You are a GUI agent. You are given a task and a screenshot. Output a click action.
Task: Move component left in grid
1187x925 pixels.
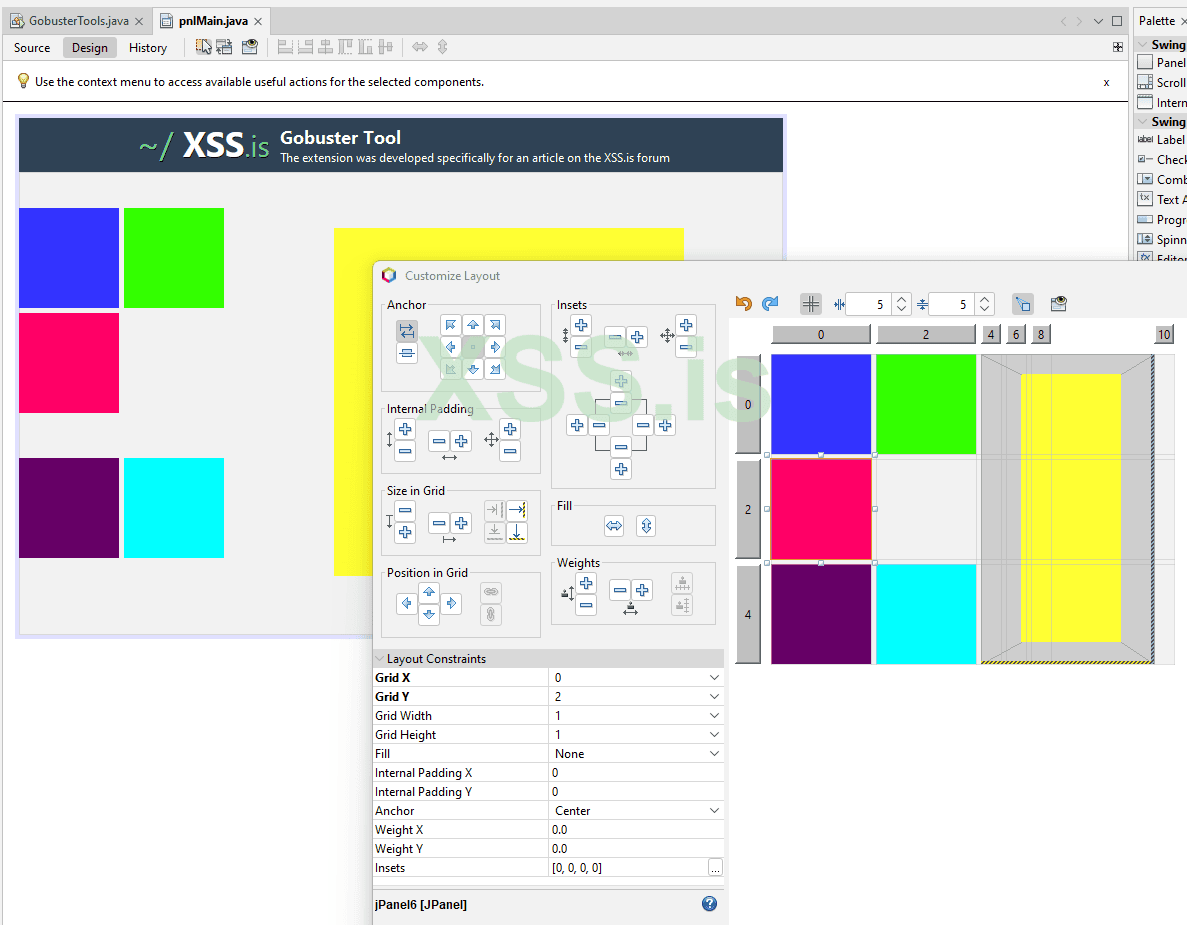click(407, 603)
